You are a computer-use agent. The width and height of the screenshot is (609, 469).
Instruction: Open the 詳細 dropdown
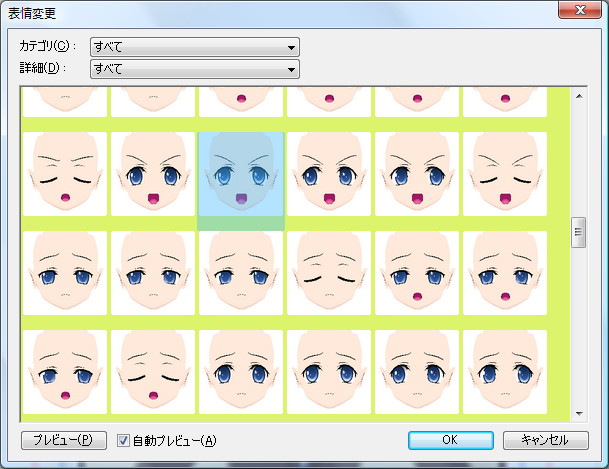coord(195,69)
